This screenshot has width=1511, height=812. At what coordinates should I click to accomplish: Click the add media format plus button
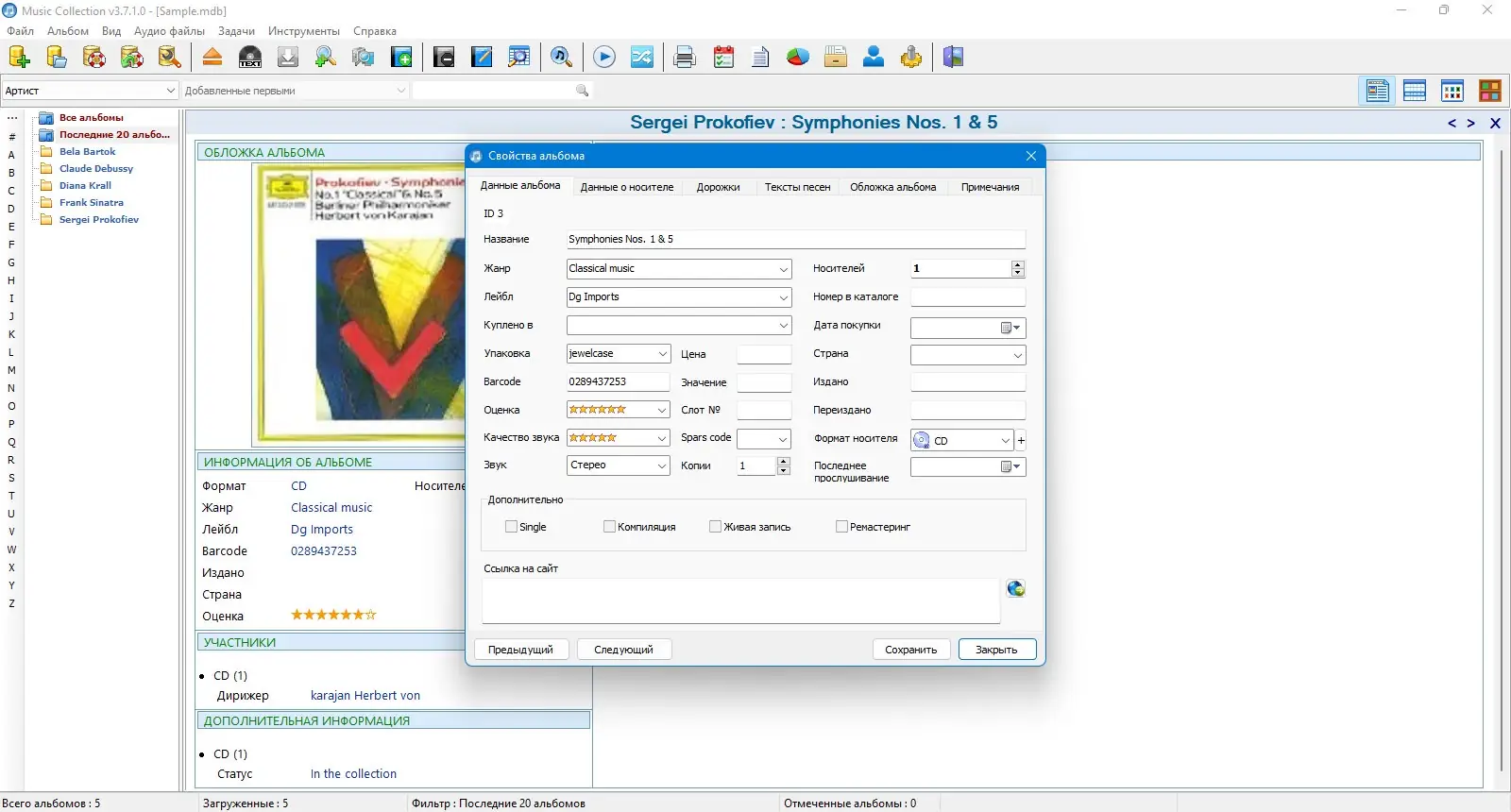pos(1021,440)
